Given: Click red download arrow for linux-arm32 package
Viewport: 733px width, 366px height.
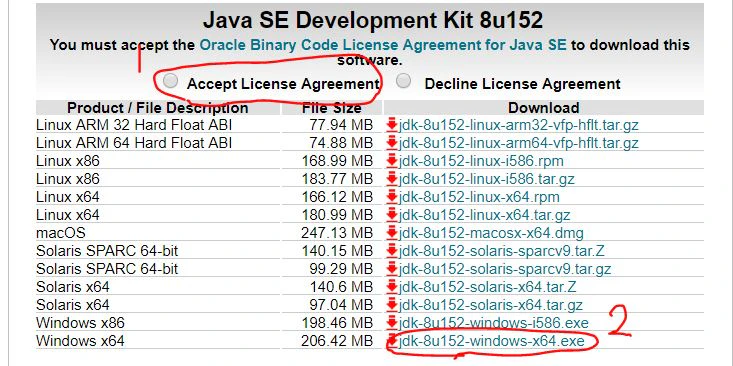Looking at the screenshot, I should tap(392, 125).
